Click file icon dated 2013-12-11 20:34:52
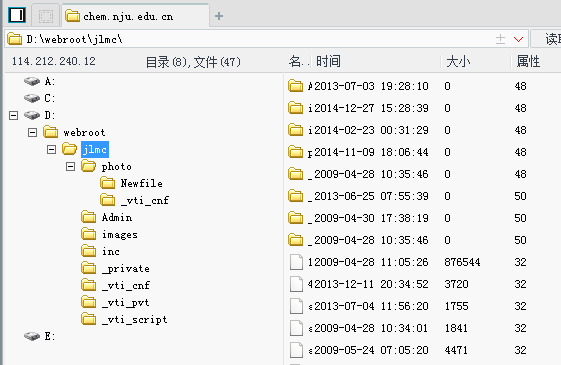 click(x=296, y=284)
